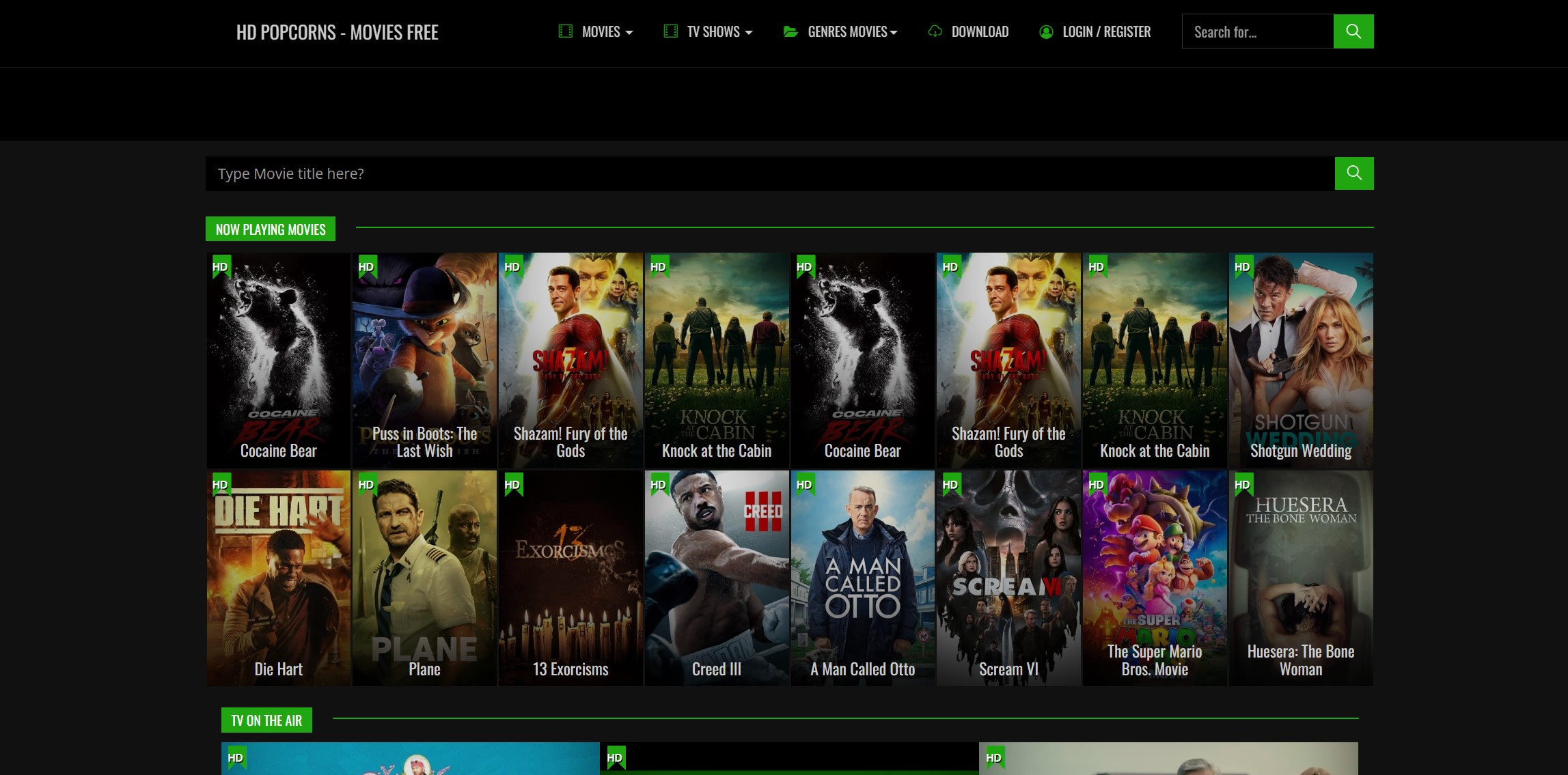Screen dimensions: 1568x775
Task: Click the header search magnifier button
Action: [1353, 31]
